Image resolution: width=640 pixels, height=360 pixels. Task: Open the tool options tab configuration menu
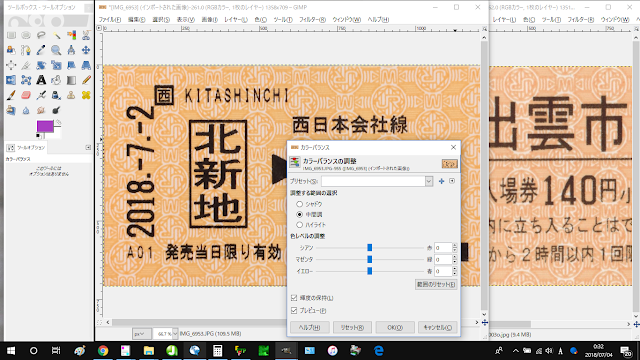pyautogui.click(x=88, y=147)
